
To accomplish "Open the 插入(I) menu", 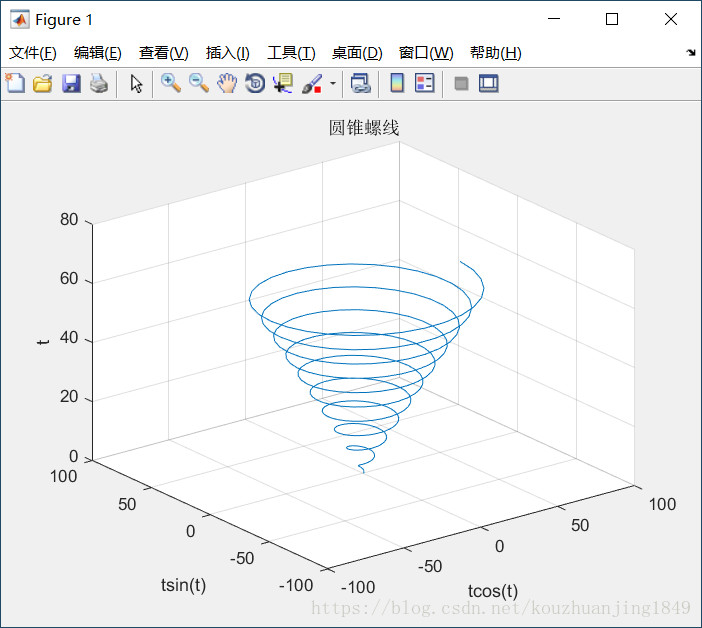I will (227, 53).
